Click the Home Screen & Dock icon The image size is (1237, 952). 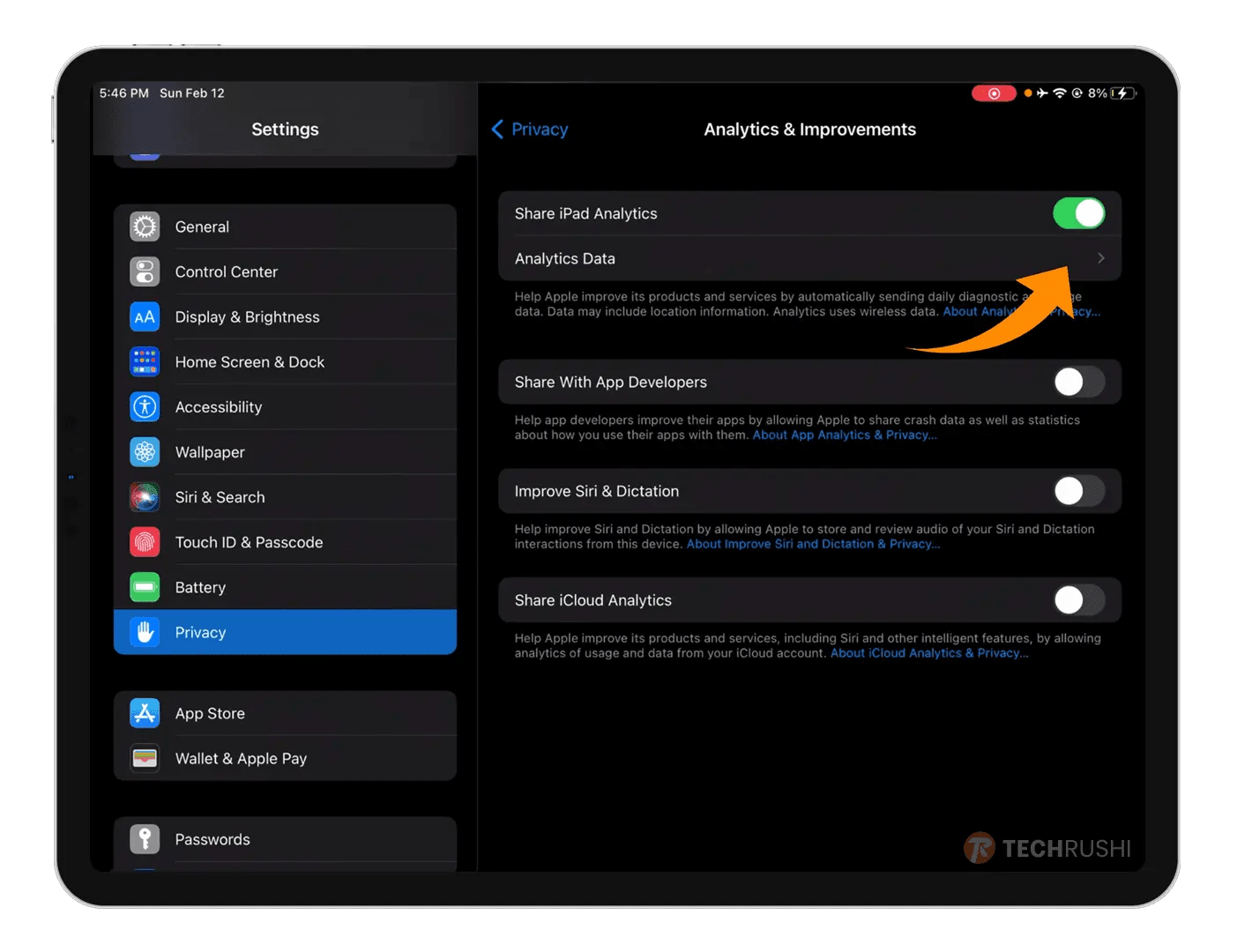click(144, 361)
